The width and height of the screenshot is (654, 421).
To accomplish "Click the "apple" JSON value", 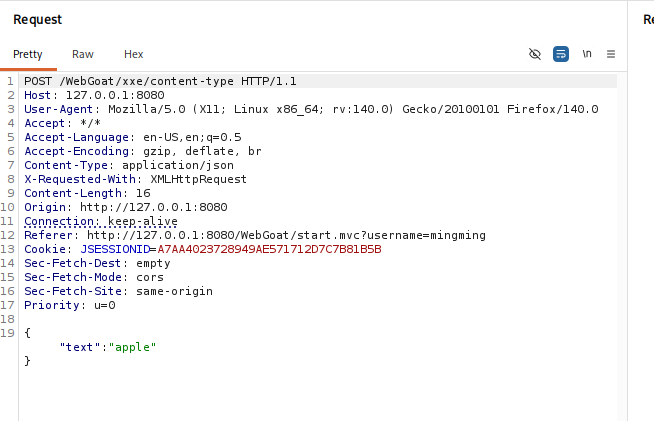I will click(x=132, y=347).
